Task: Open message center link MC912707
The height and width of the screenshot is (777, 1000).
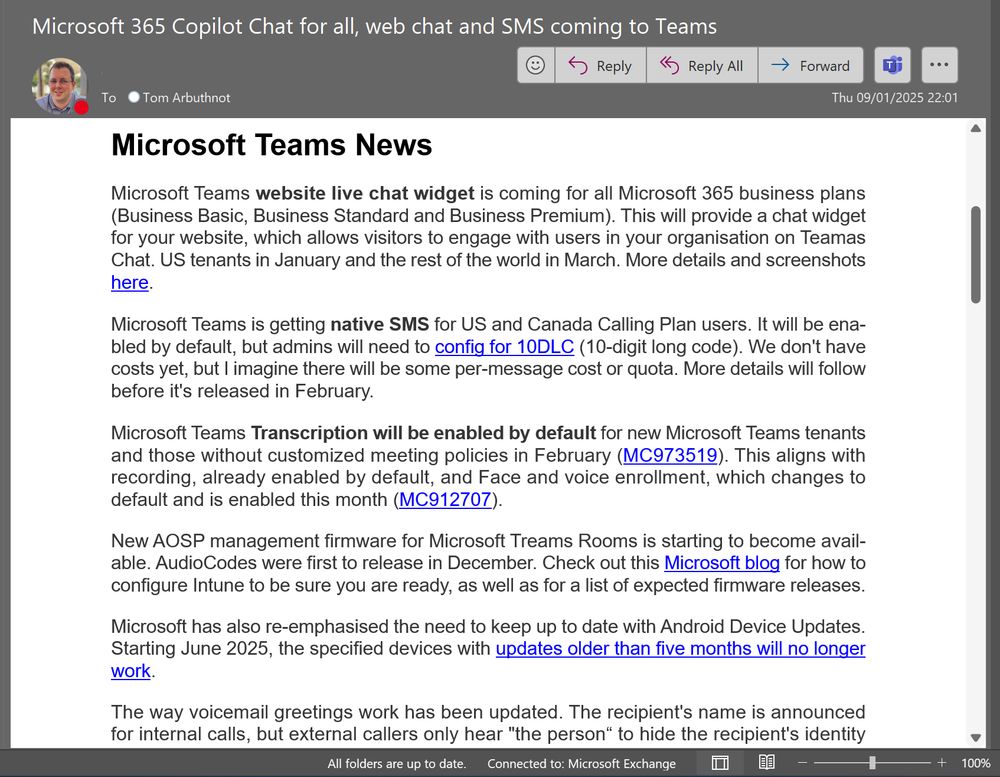Action: (x=445, y=500)
